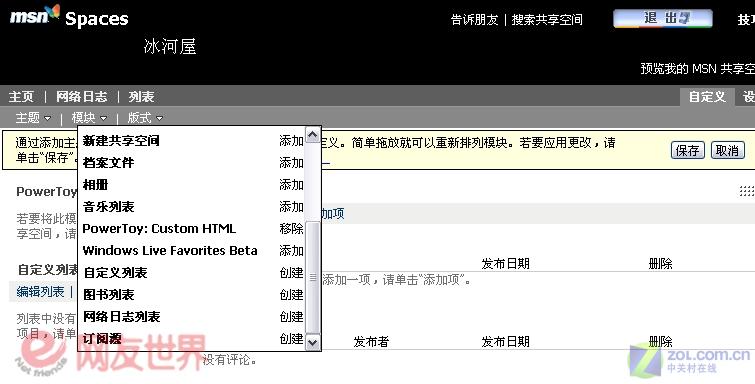Click the module list scroll down arrow

point(312,342)
